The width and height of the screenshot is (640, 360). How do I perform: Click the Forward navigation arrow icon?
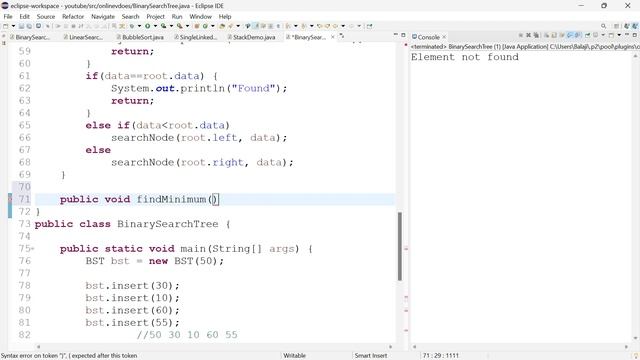[351, 26]
